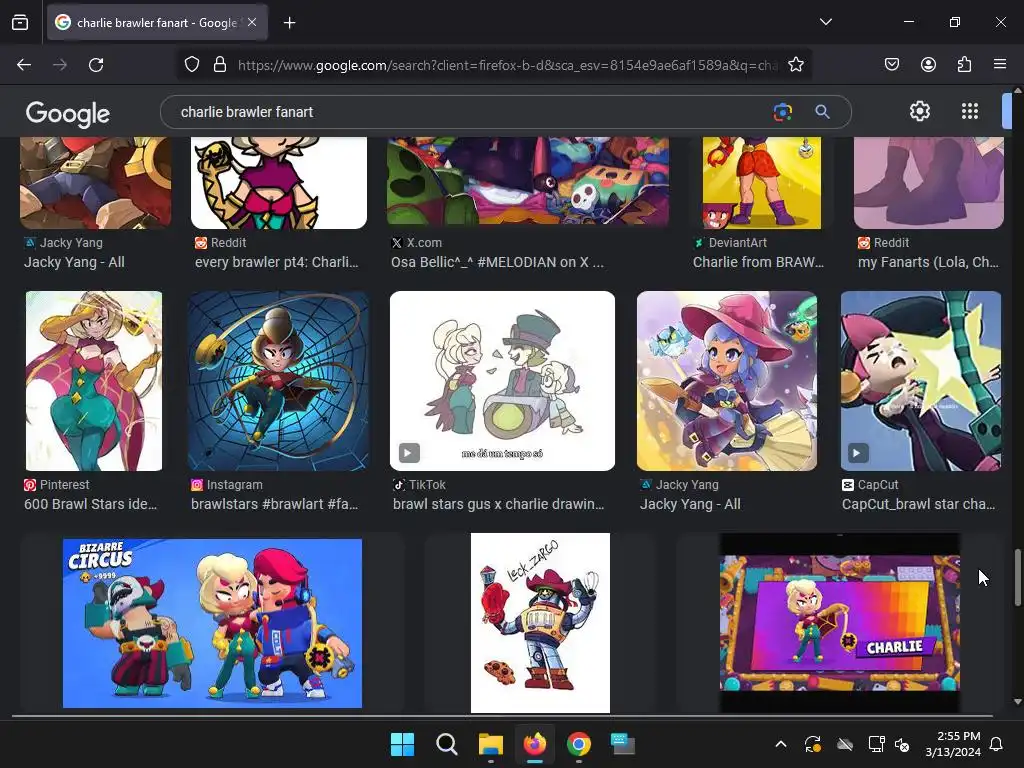Screen dimensions: 1024x768
Task: Open the last taskbar app icon
Action: tap(623, 744)
